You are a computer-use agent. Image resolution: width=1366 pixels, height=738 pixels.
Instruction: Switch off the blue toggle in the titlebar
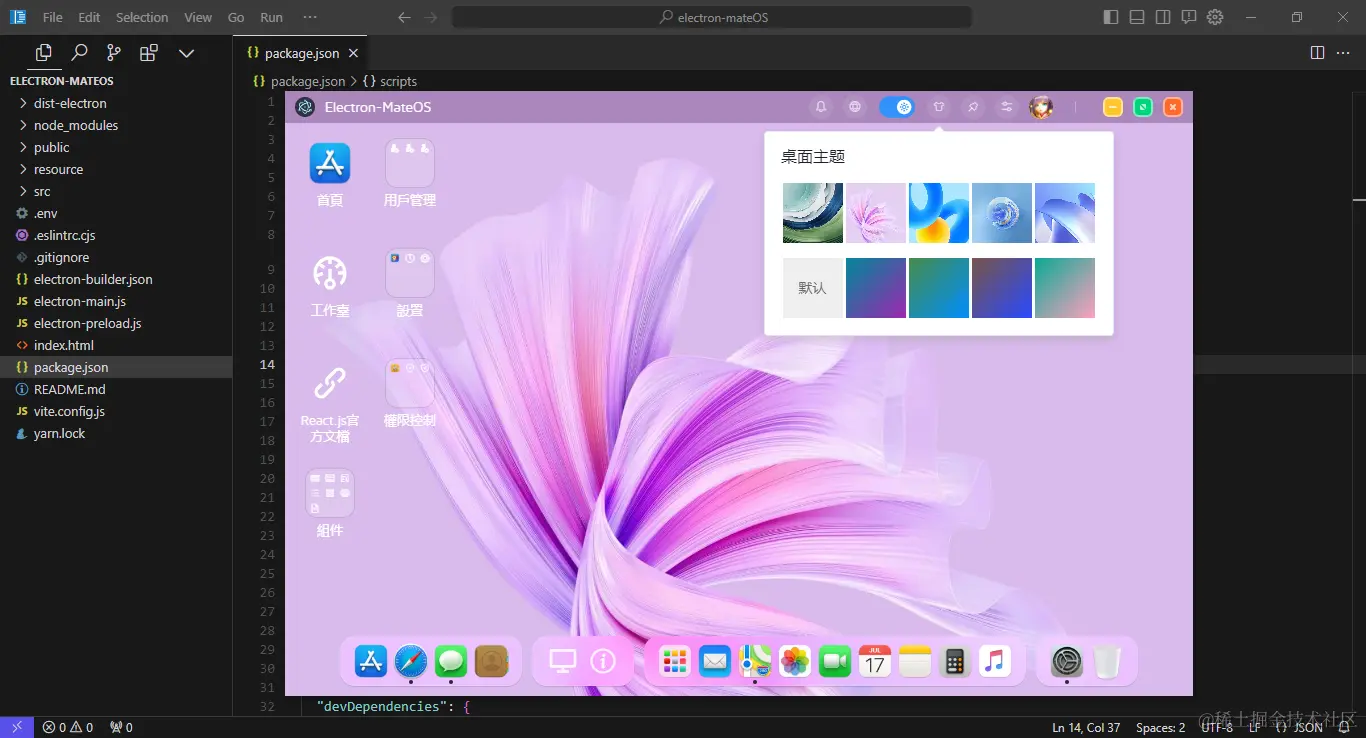pyautogui.click(x=897, y=106)
